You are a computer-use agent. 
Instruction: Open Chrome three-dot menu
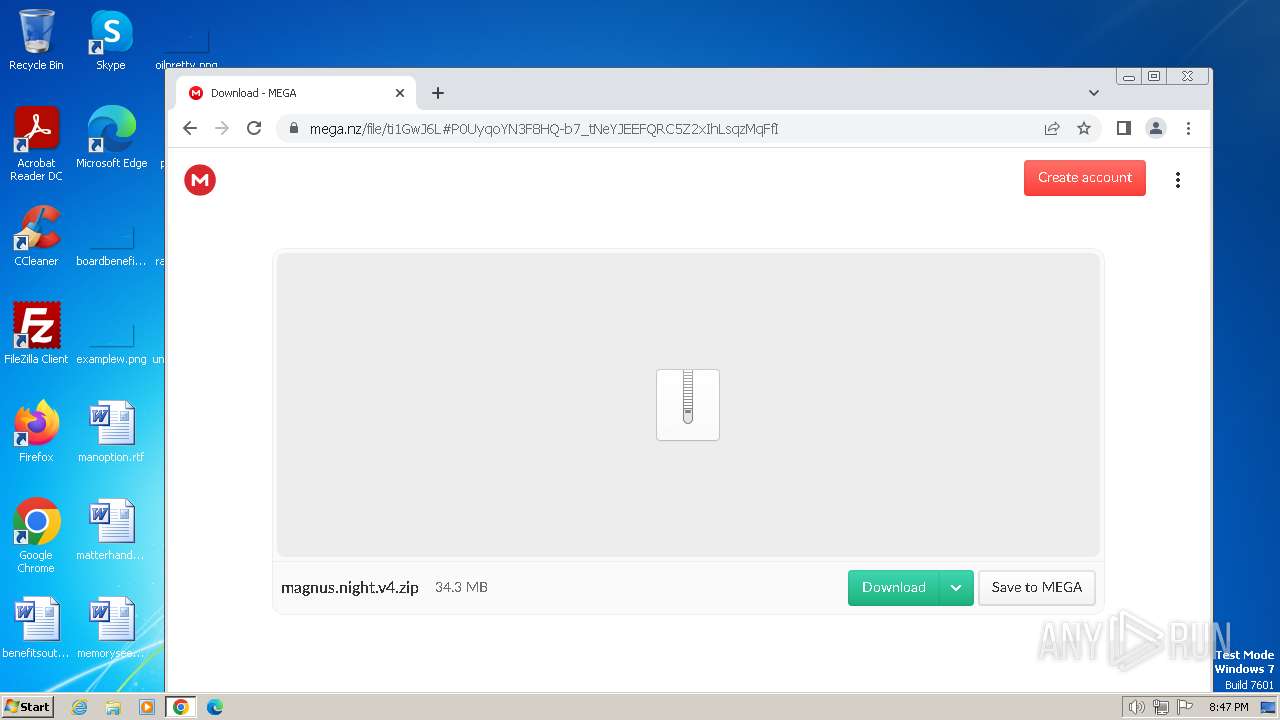pos(1188,128)
